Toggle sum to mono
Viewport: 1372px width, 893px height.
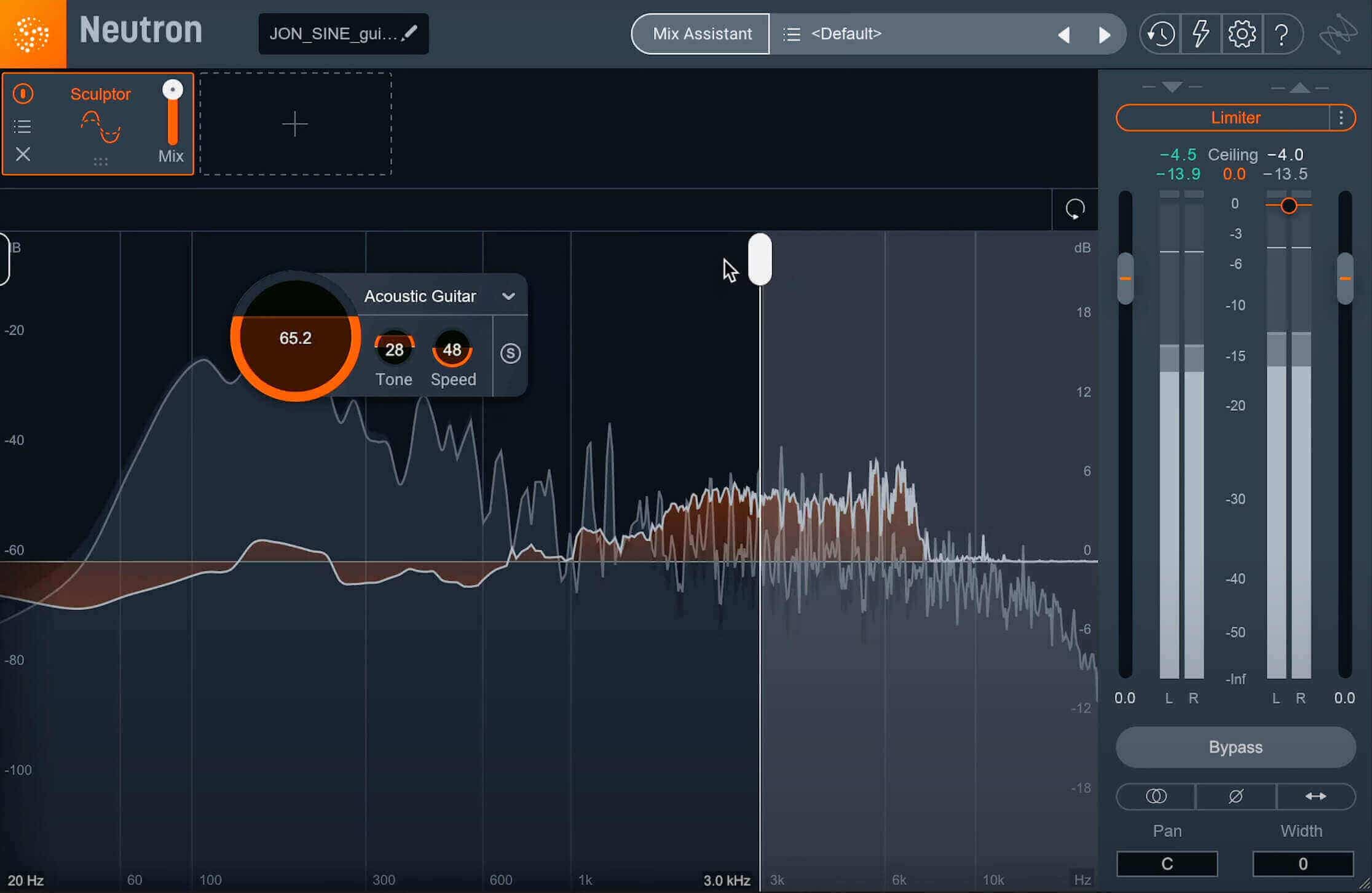click(1156, 796)
